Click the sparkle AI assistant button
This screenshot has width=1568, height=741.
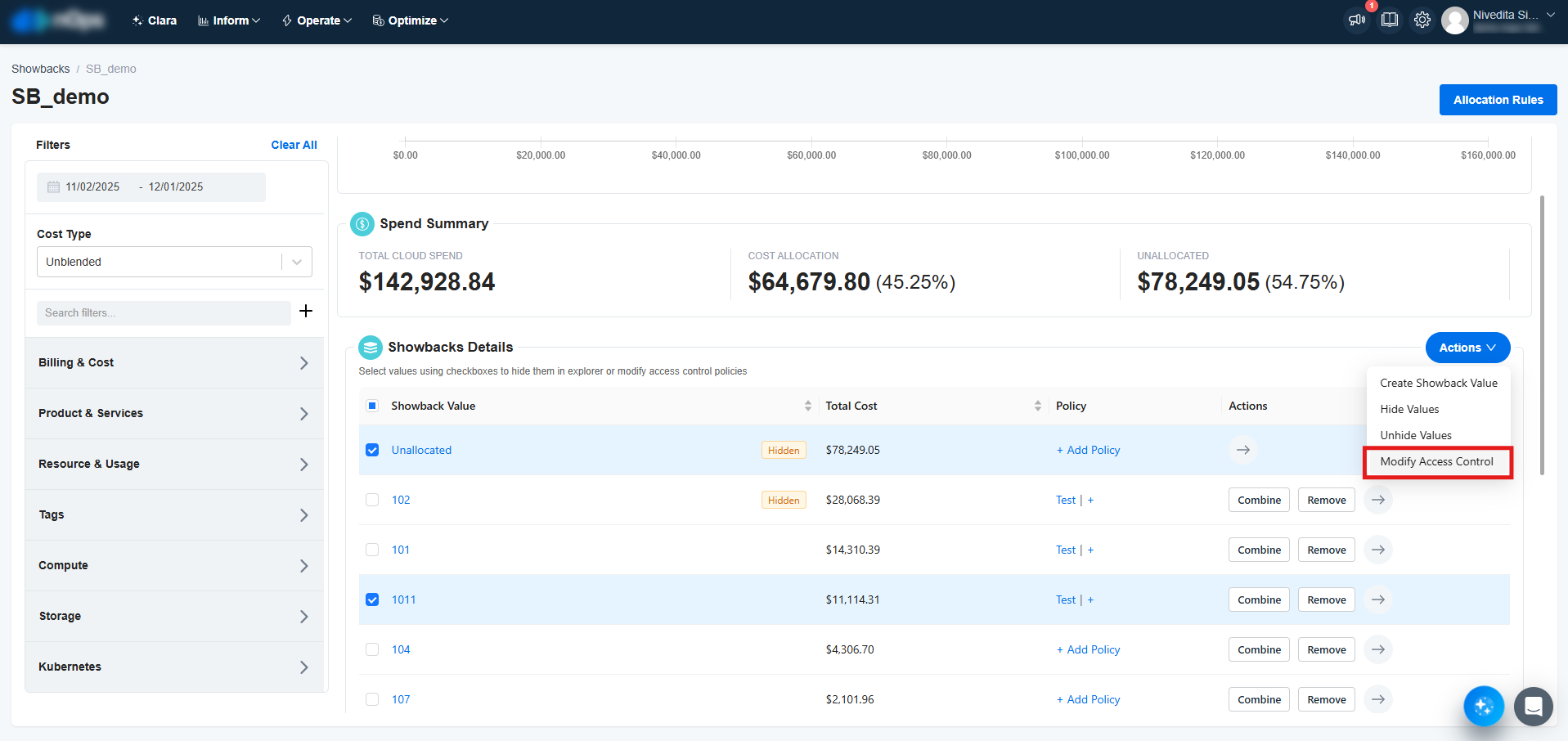tap(1483, 706)
